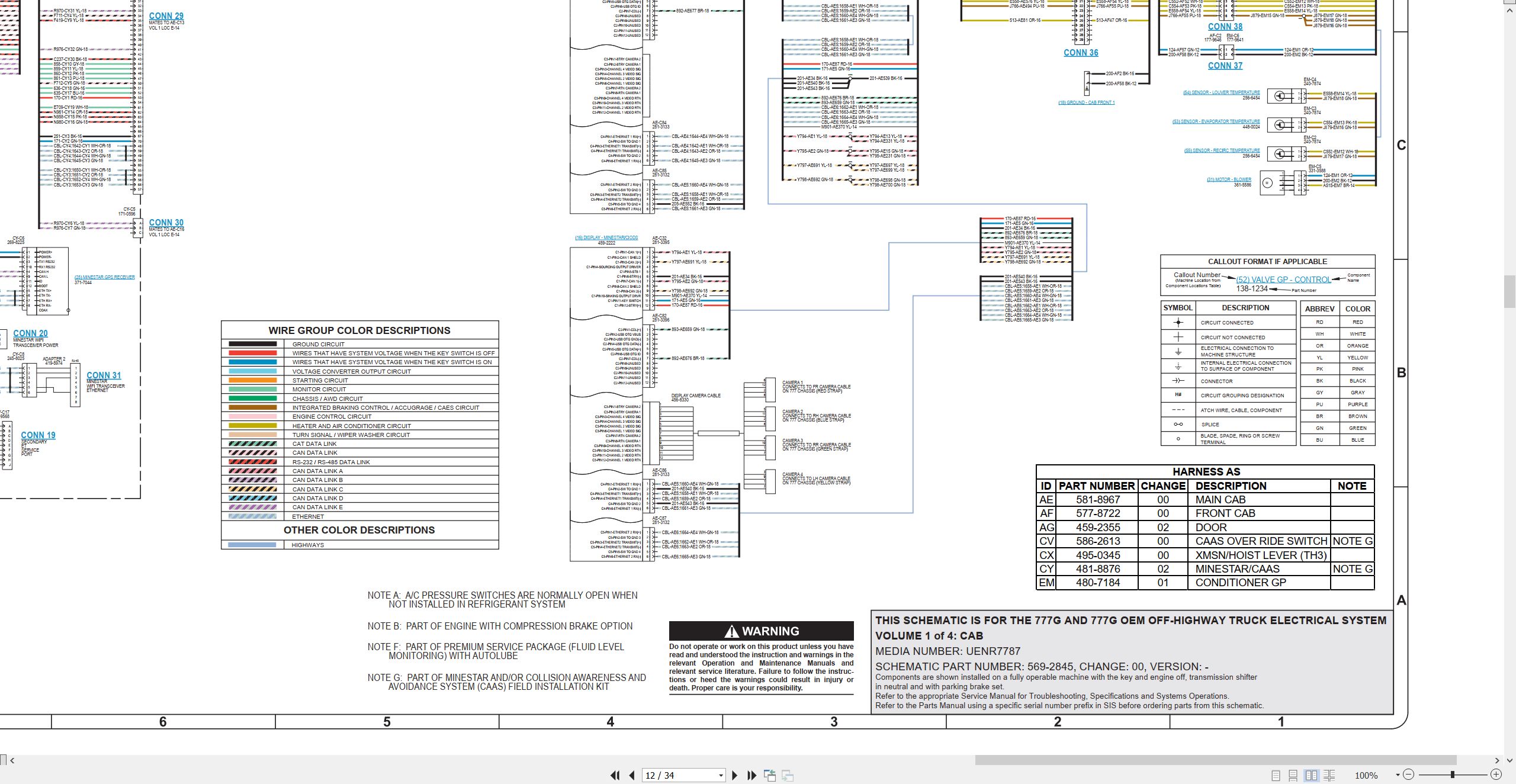1516x784 pixels.
Task: Click the next view icon
Action: pos(788,775)
